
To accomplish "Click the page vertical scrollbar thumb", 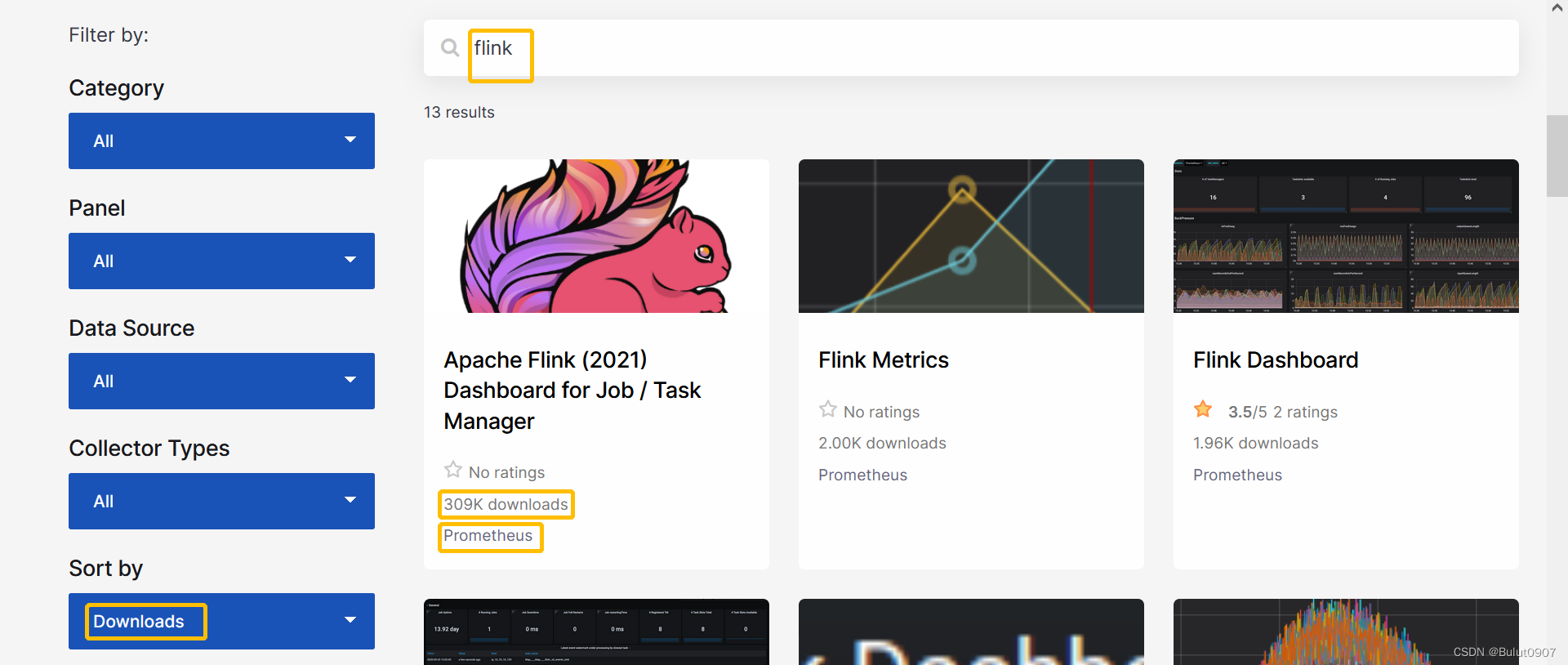I will tap(1557, 156).
